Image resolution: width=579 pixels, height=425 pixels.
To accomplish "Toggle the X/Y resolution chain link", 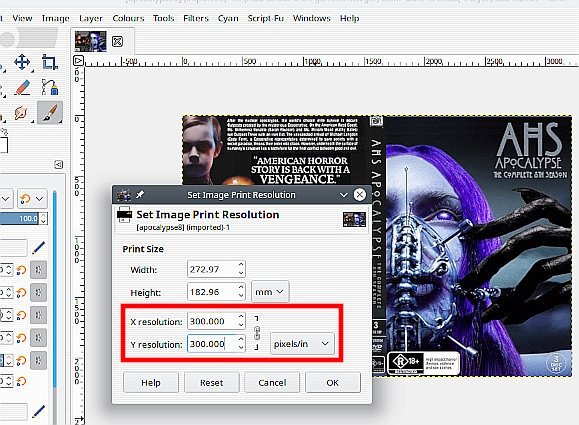I will point(257,333).
